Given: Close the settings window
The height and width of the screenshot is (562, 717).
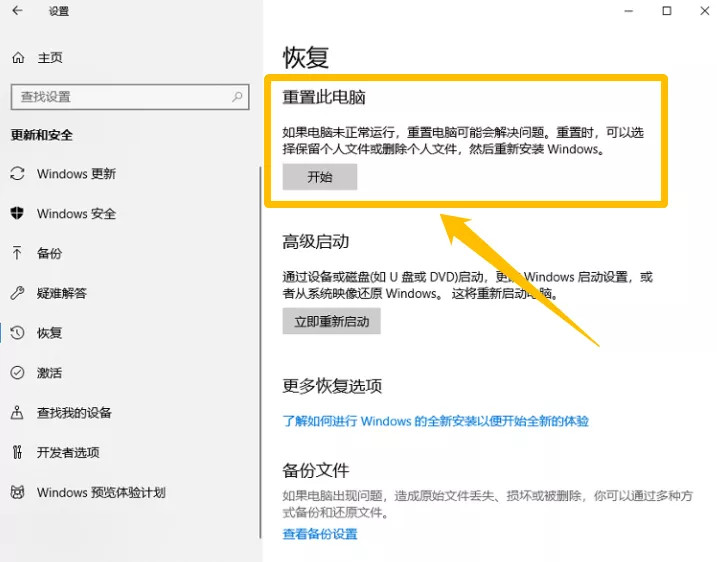Looking at the screenshot, I should pos(705,11).
